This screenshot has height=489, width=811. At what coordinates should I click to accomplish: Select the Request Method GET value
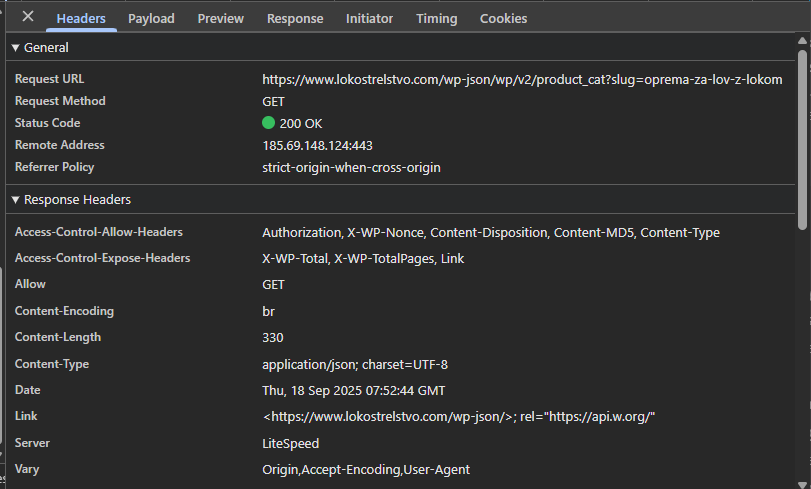click(x=273, y=102)
